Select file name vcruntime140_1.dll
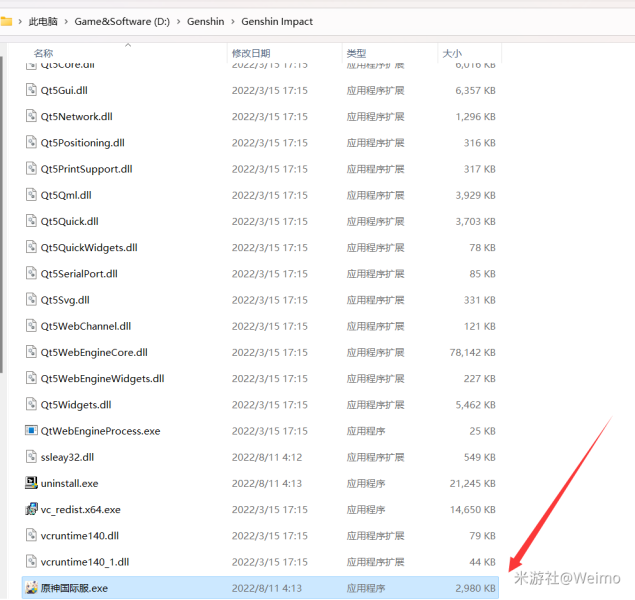The width and height of the screenshot is (635, 600). [85, 562]
